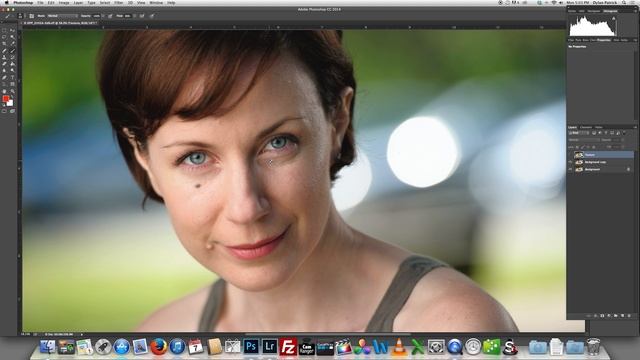This screenshot has height=360, width=640.
Task: Select the locked Background layer
Action: pyautogui.click(x=601, y=169)
